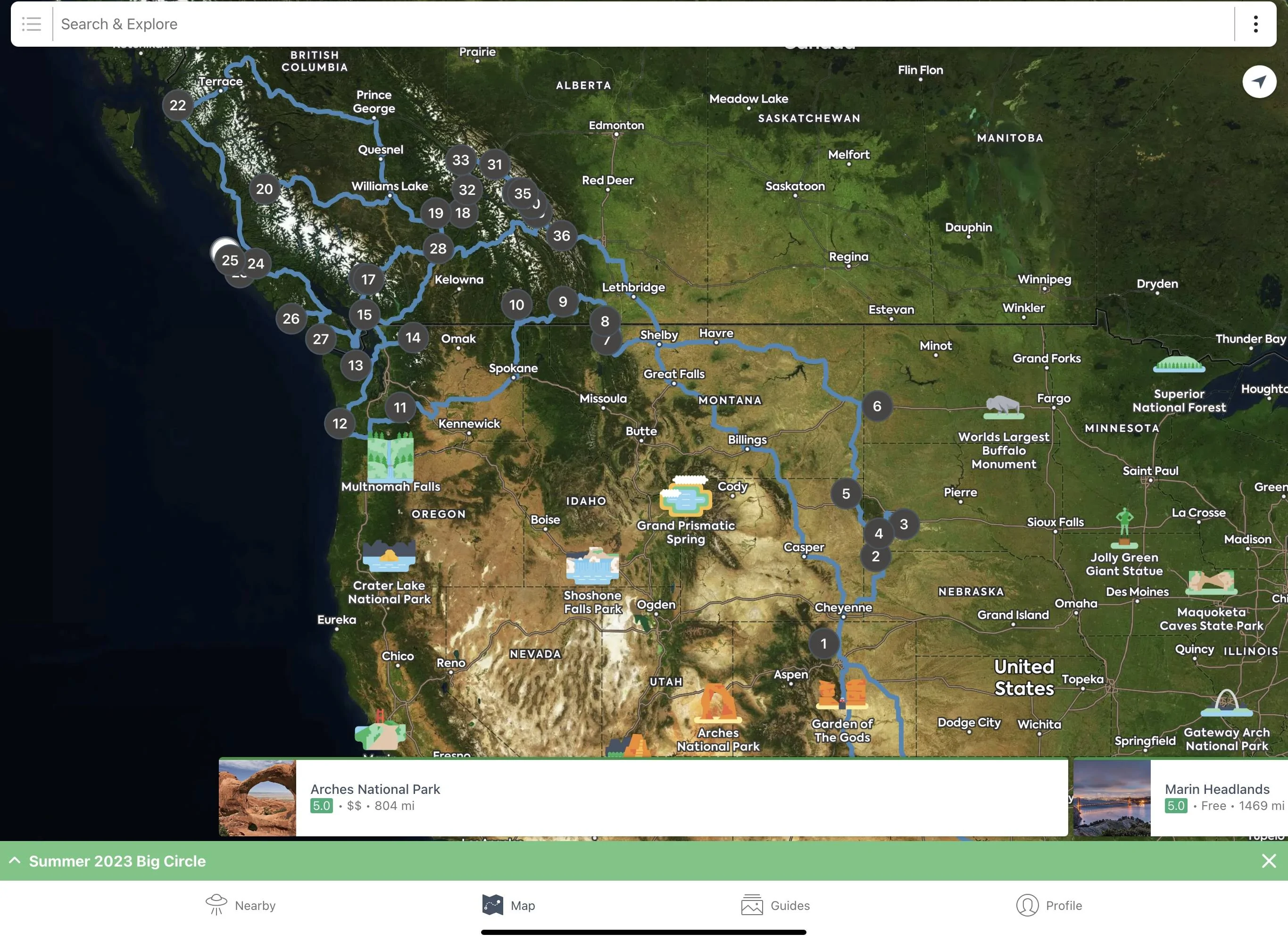Tap route waypoint marker 5
This screenshot has height=942, width=1288.
[x=846, y=494]
